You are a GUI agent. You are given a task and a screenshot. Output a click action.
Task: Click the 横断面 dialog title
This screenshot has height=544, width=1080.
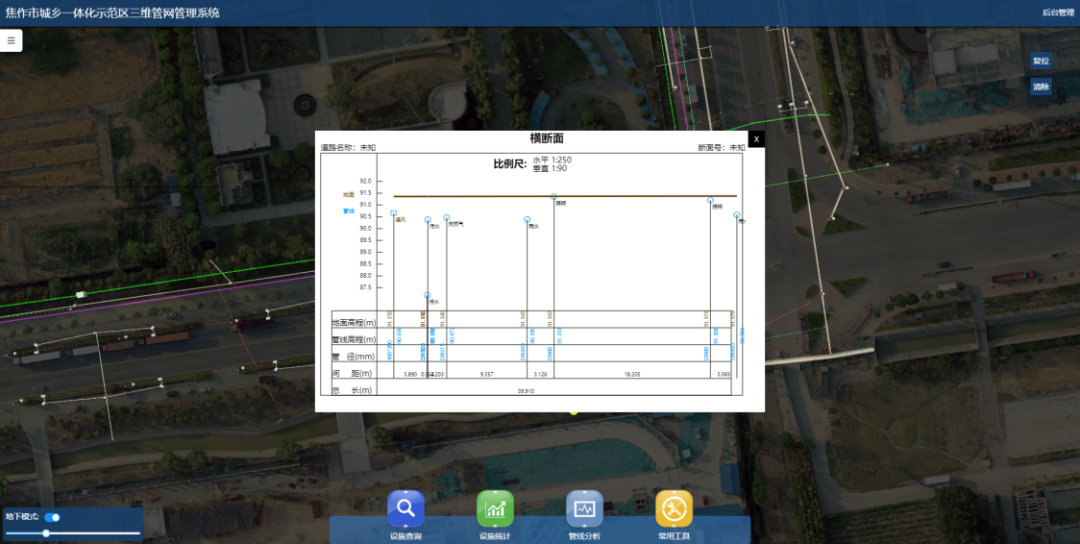click(546, 138)
